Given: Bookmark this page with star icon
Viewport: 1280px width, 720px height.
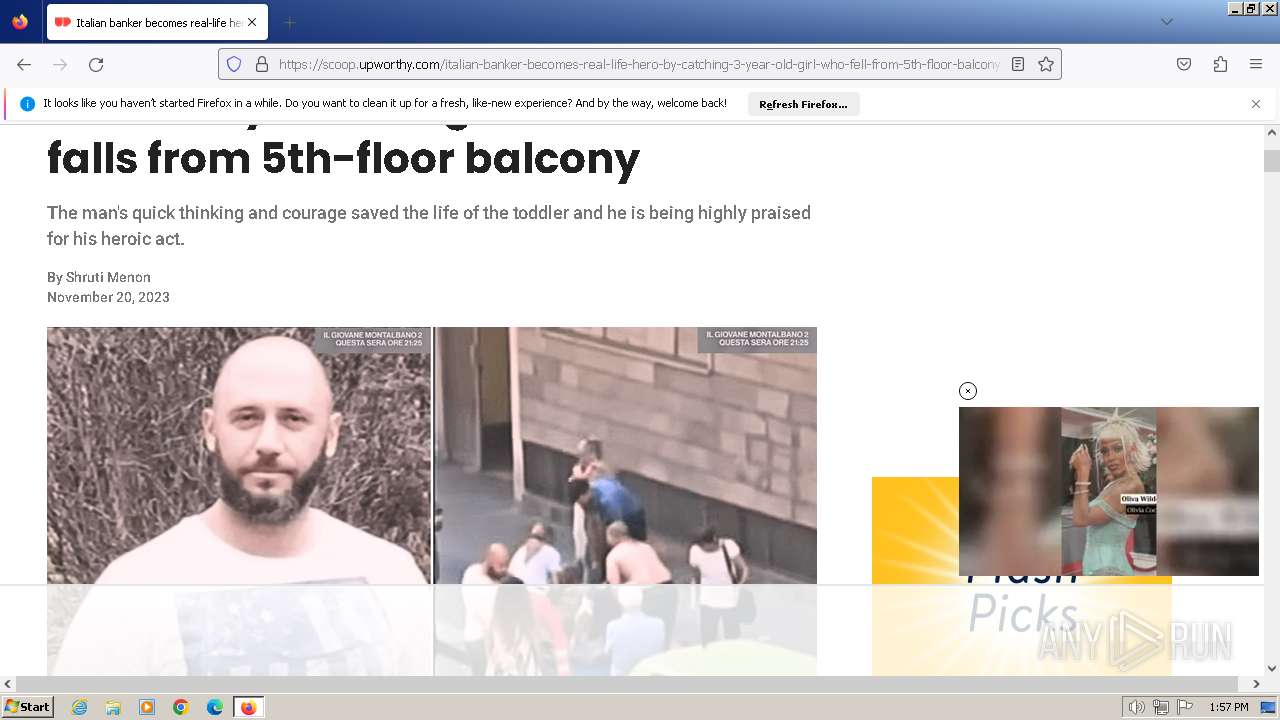Looking at the screenshot, I should (x=1046, y=64).
